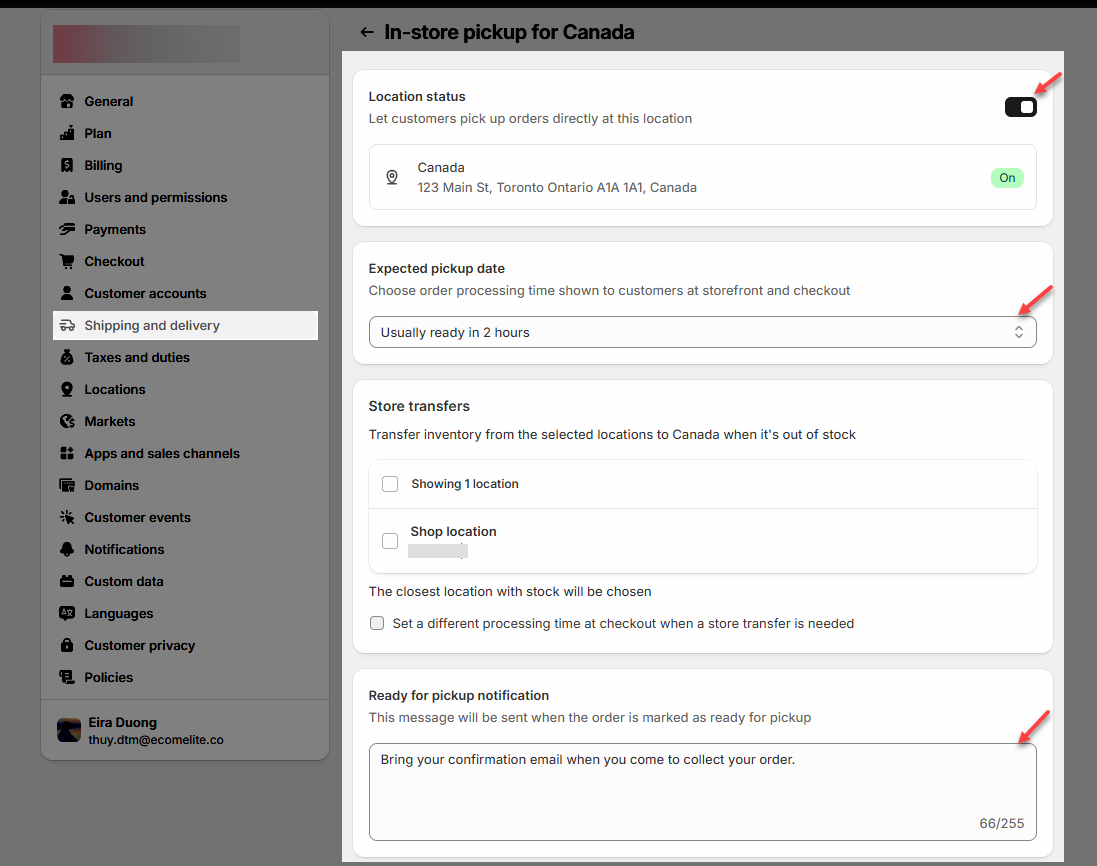Screen dimensions: 1097x866
Task: Open Apps and sales channels settings
Action: [162, 453]
